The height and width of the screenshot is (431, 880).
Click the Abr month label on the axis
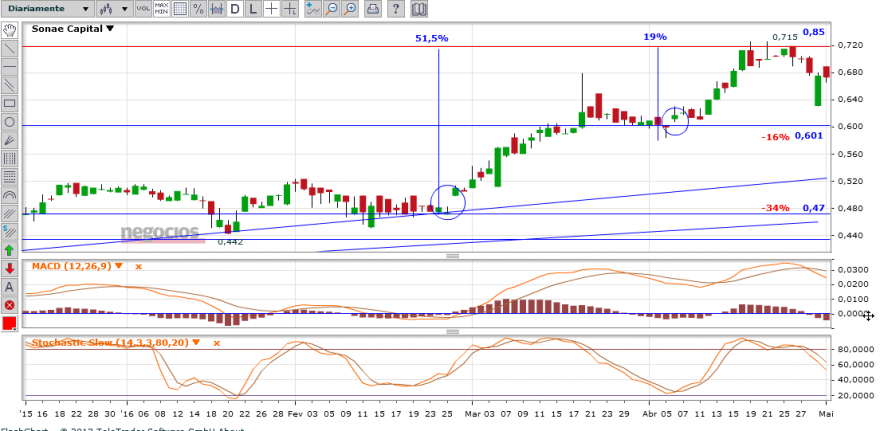point(650,414)
